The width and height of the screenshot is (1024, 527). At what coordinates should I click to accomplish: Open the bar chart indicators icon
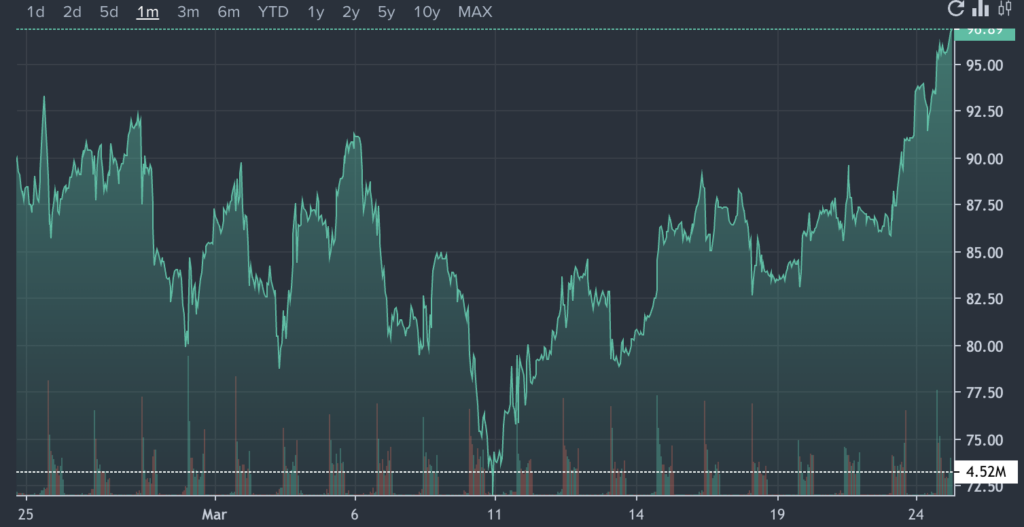point(981,10)
